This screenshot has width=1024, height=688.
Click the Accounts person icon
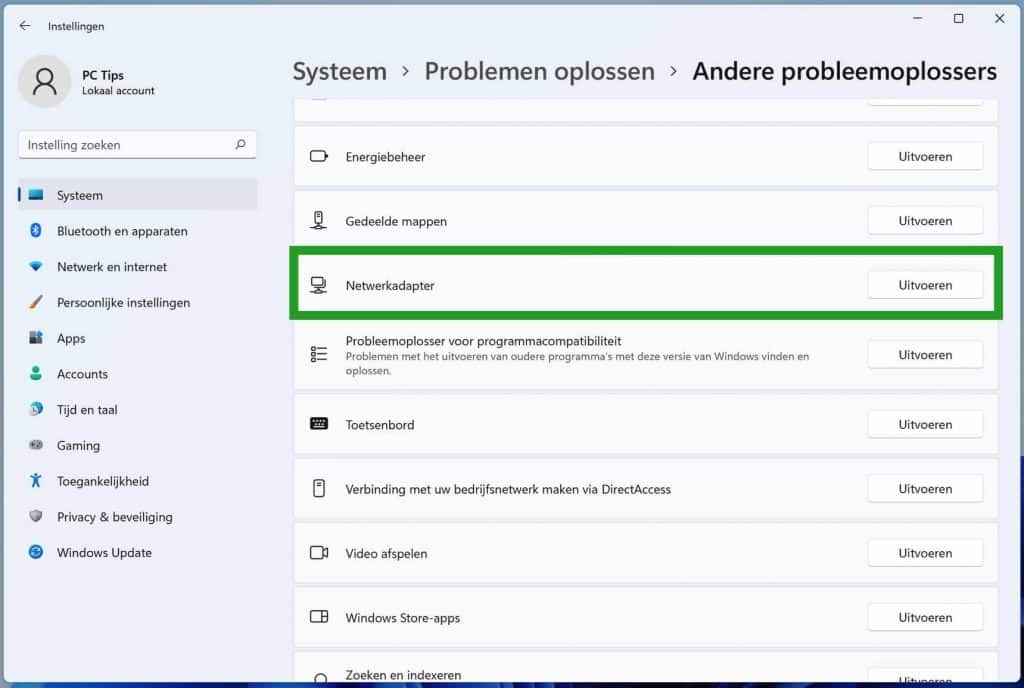36,373
